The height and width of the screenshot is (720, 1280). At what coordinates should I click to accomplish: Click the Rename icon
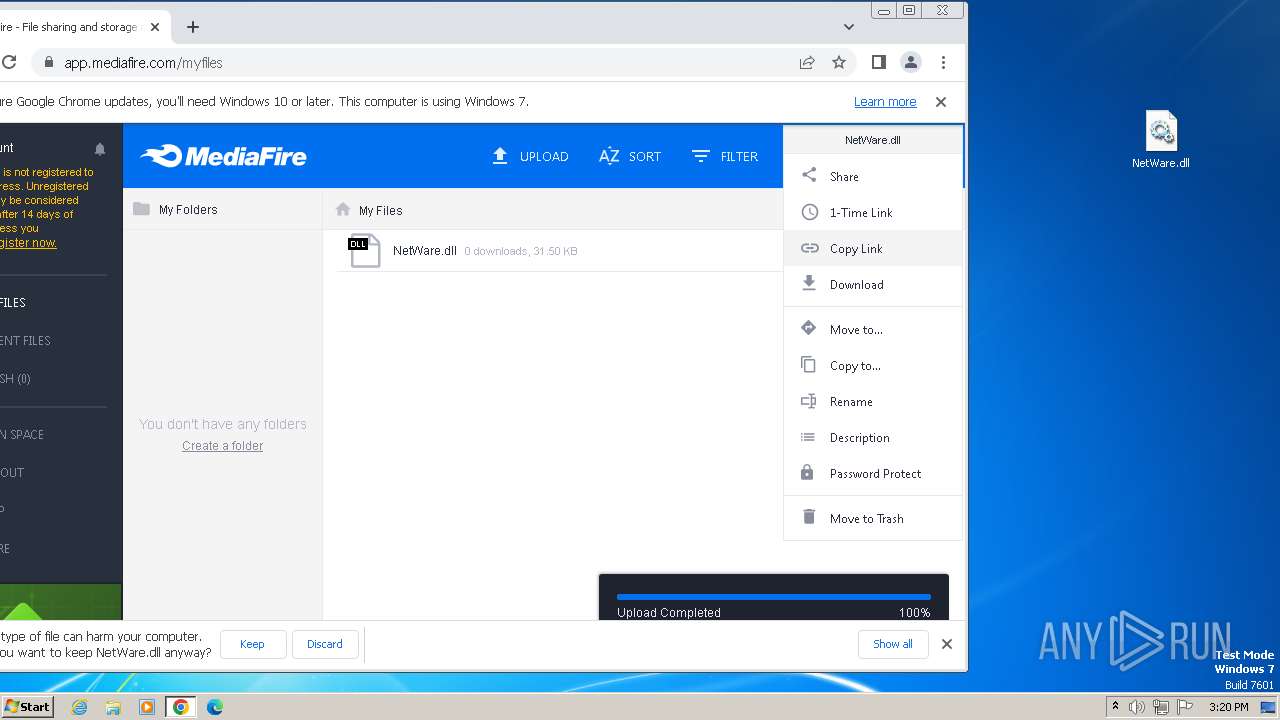pyautogui.click(x=809, y=401)
